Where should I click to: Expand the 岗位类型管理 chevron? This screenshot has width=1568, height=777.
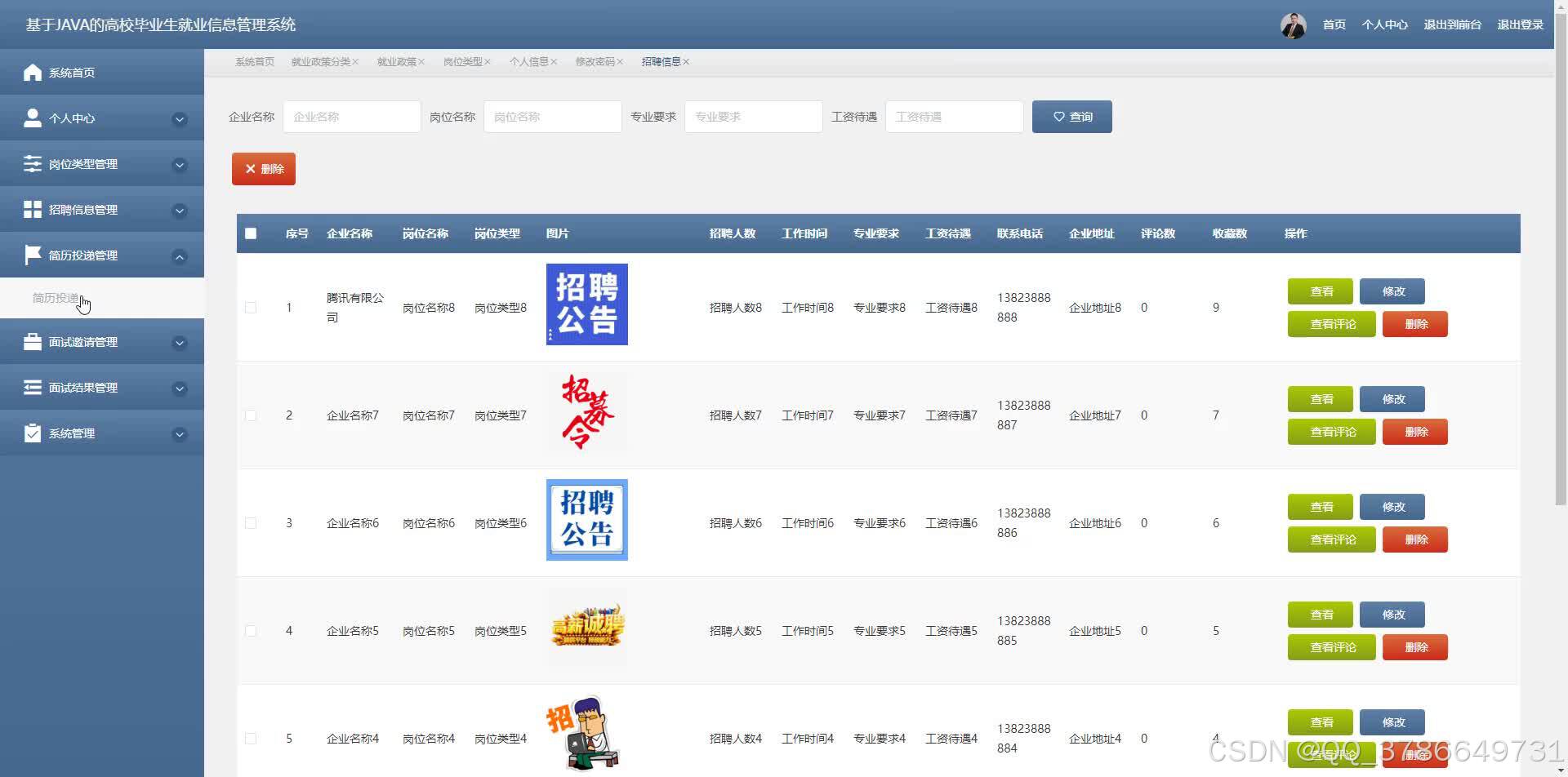coord(180,166)
